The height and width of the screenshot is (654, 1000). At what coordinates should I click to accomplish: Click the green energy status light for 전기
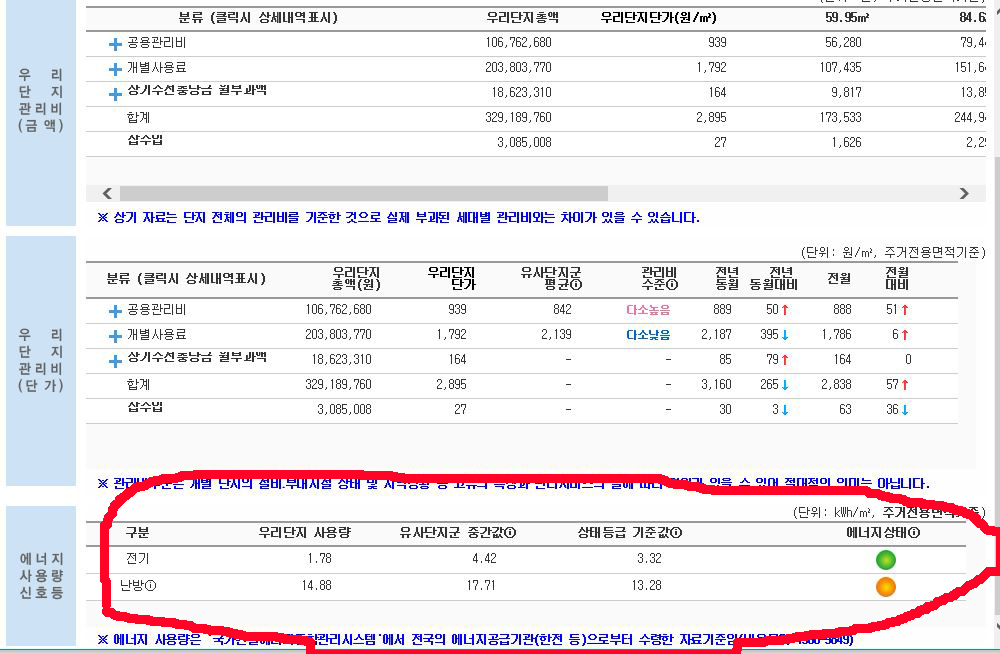tap(885, 560)
